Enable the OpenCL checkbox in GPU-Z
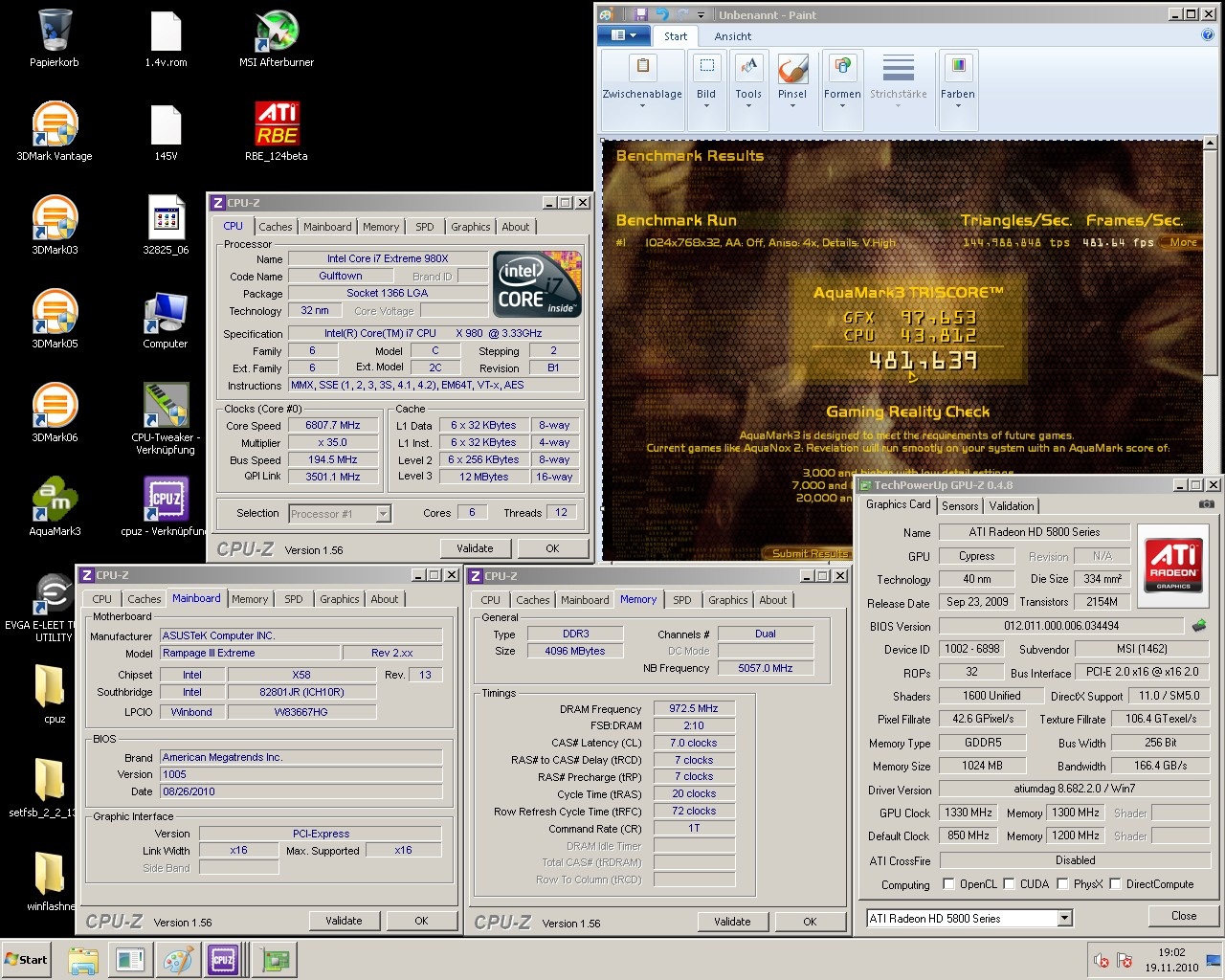 pyautogui.click(x=948, y=884)
